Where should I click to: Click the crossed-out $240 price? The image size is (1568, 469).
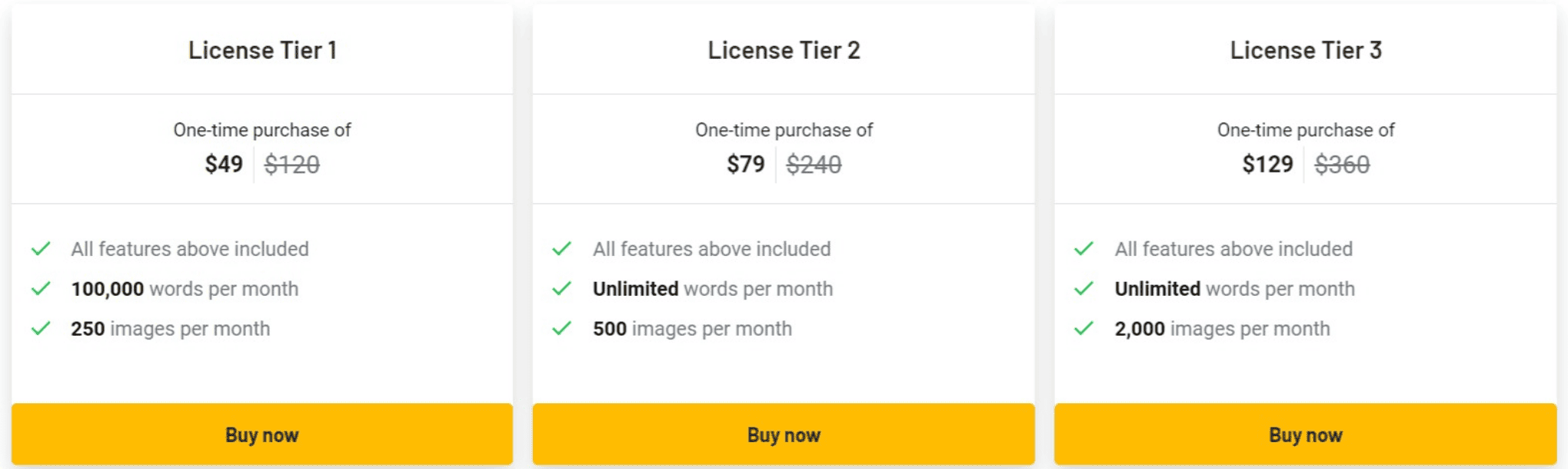(814, 164)
